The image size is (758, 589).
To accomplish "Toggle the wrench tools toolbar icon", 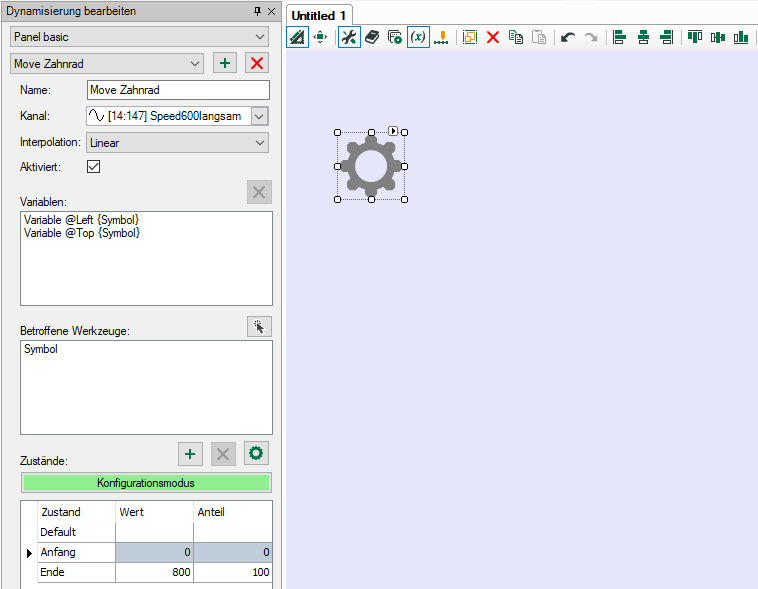I will click(x=348, y=37).
